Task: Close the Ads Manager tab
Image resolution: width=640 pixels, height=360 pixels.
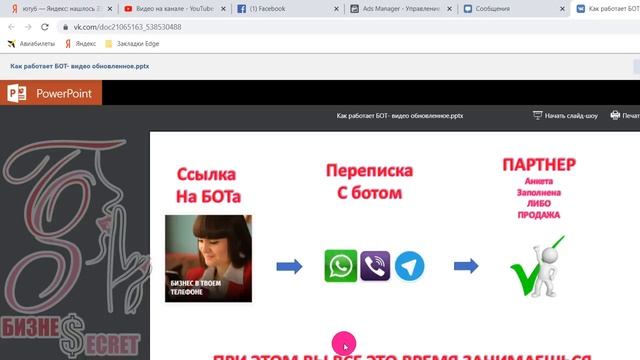Action: coord(449,9)
